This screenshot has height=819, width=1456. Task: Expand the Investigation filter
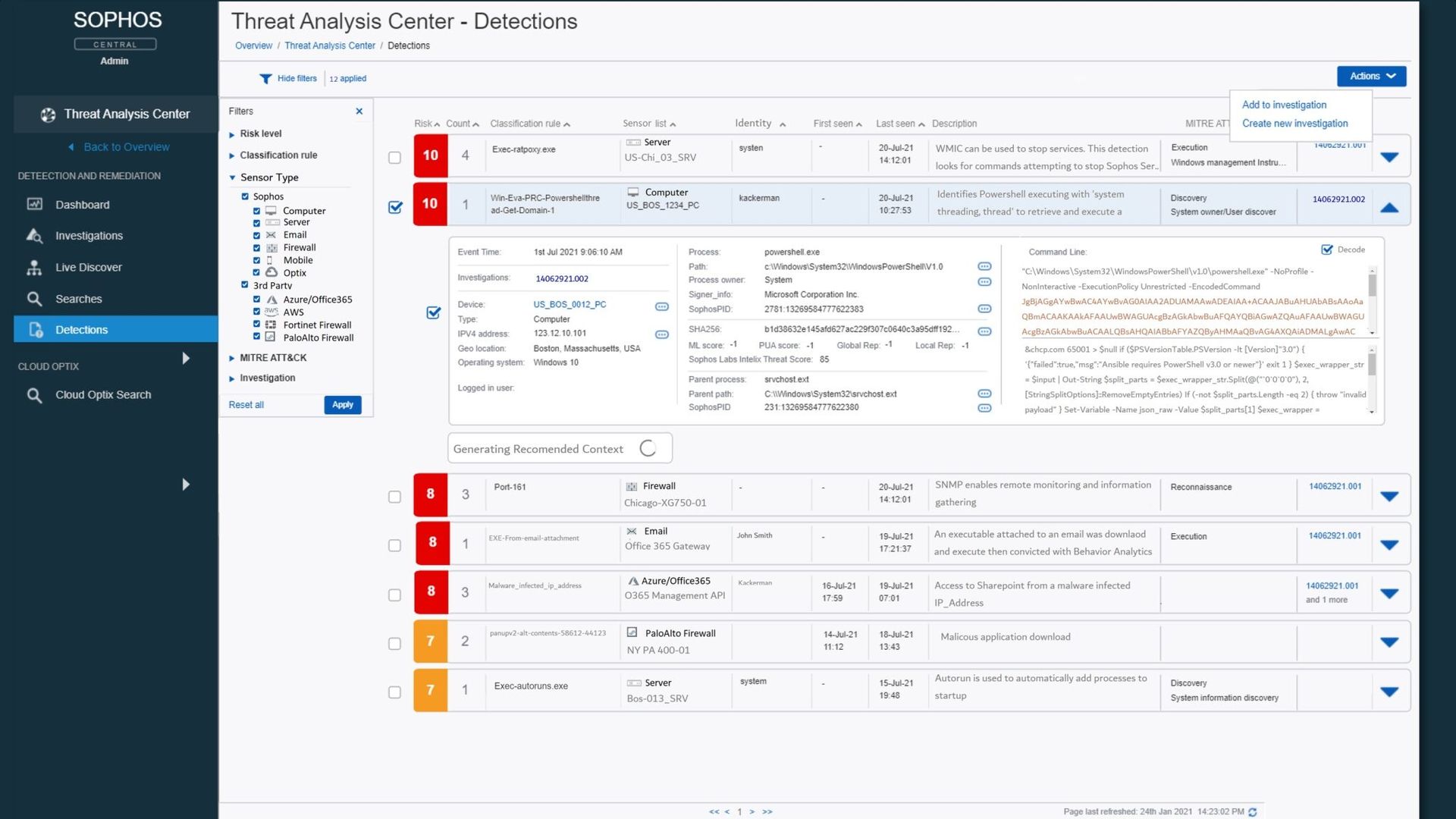[232, 378]
